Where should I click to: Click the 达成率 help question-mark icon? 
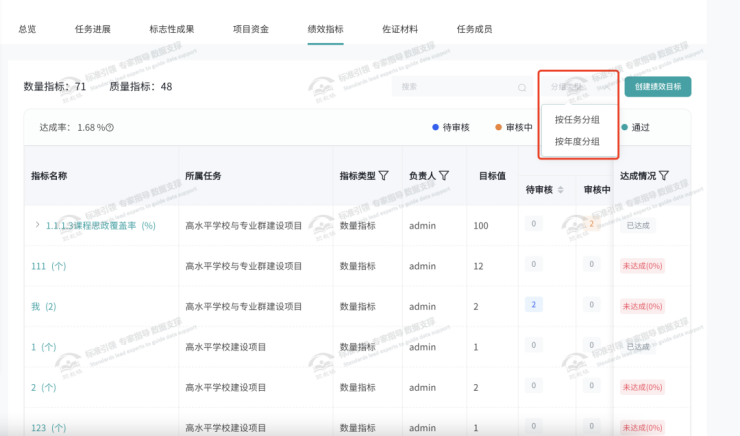click(110, 128)
